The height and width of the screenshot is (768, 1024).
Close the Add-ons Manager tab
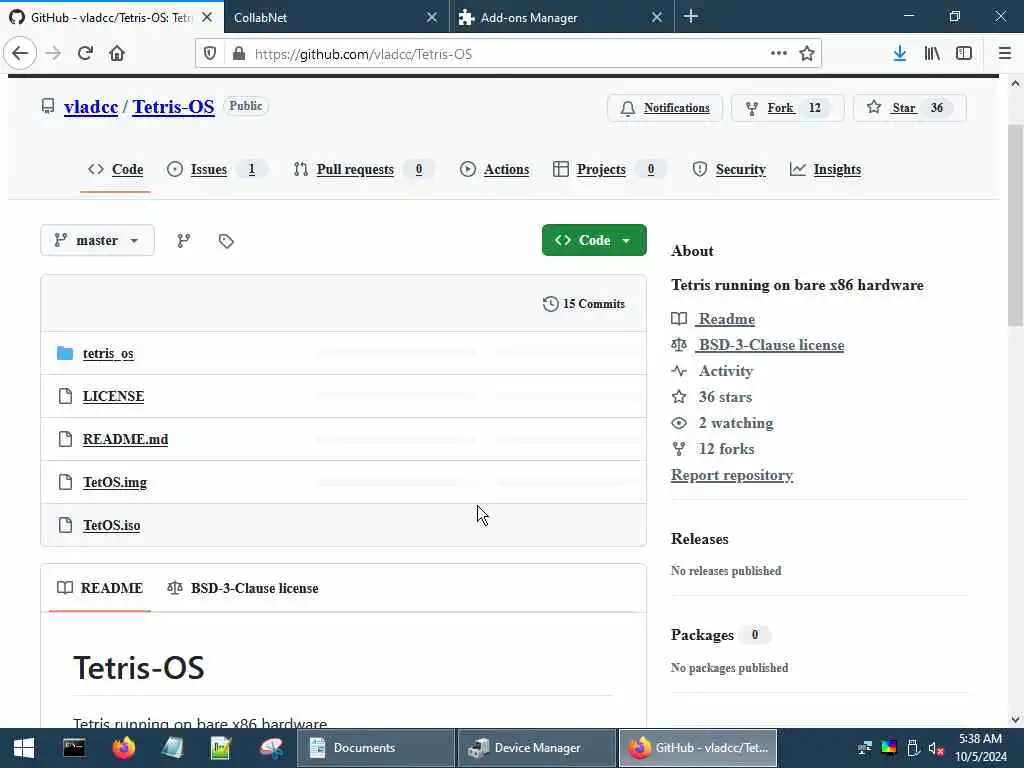657,18
